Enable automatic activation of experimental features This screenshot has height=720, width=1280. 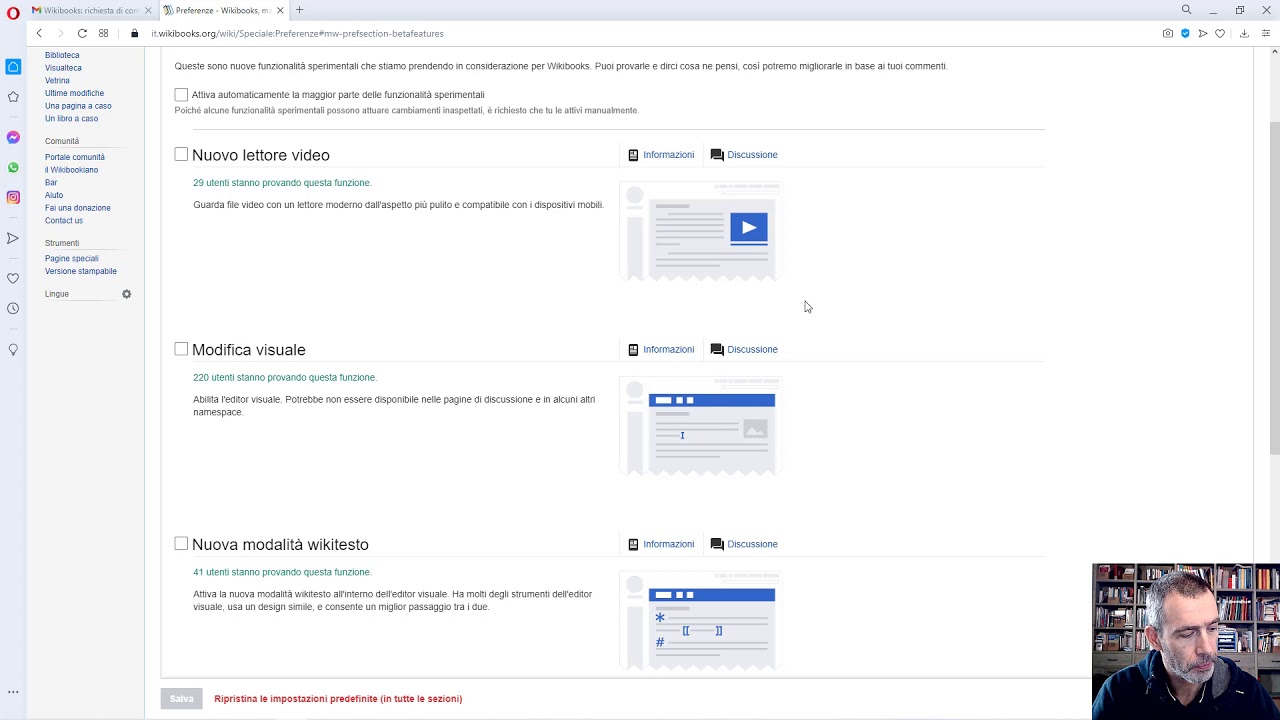click(181, 94)
